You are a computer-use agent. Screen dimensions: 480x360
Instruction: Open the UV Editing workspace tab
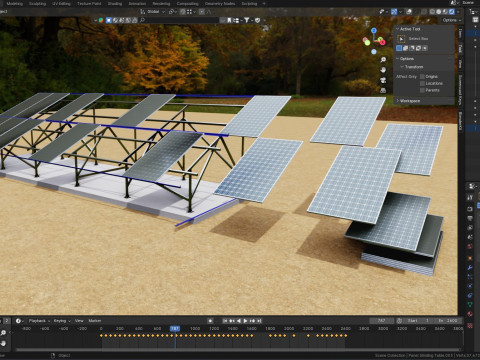click(x=61, y=4)
